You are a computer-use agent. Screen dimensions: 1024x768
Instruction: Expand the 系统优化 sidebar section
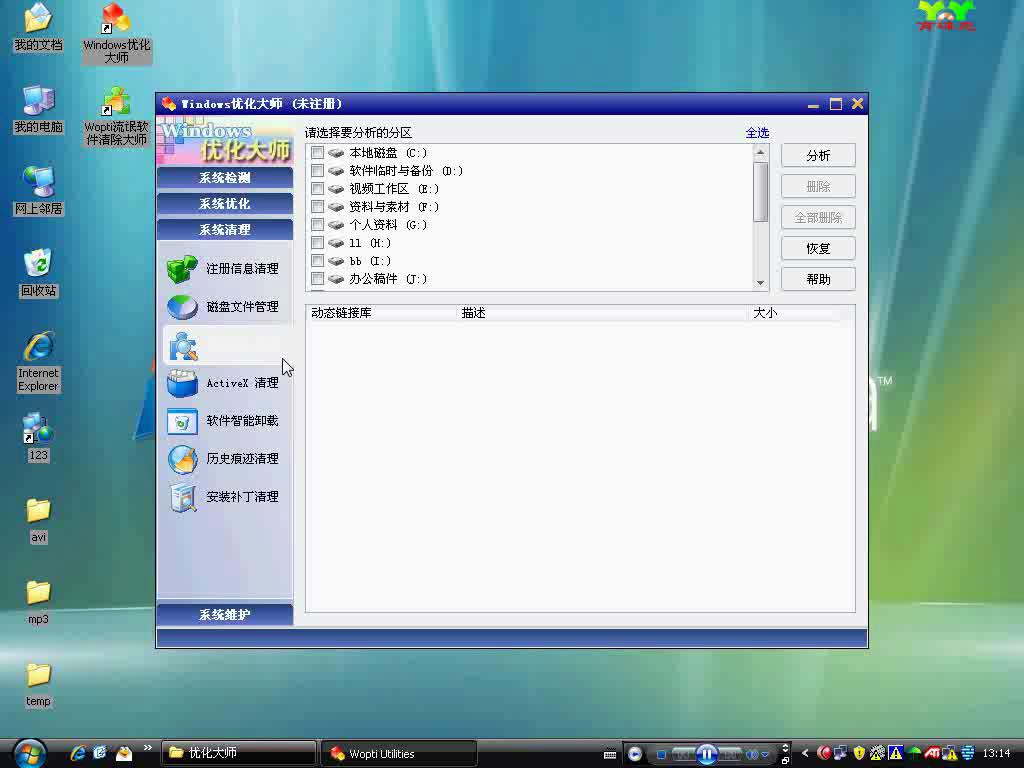225,204
